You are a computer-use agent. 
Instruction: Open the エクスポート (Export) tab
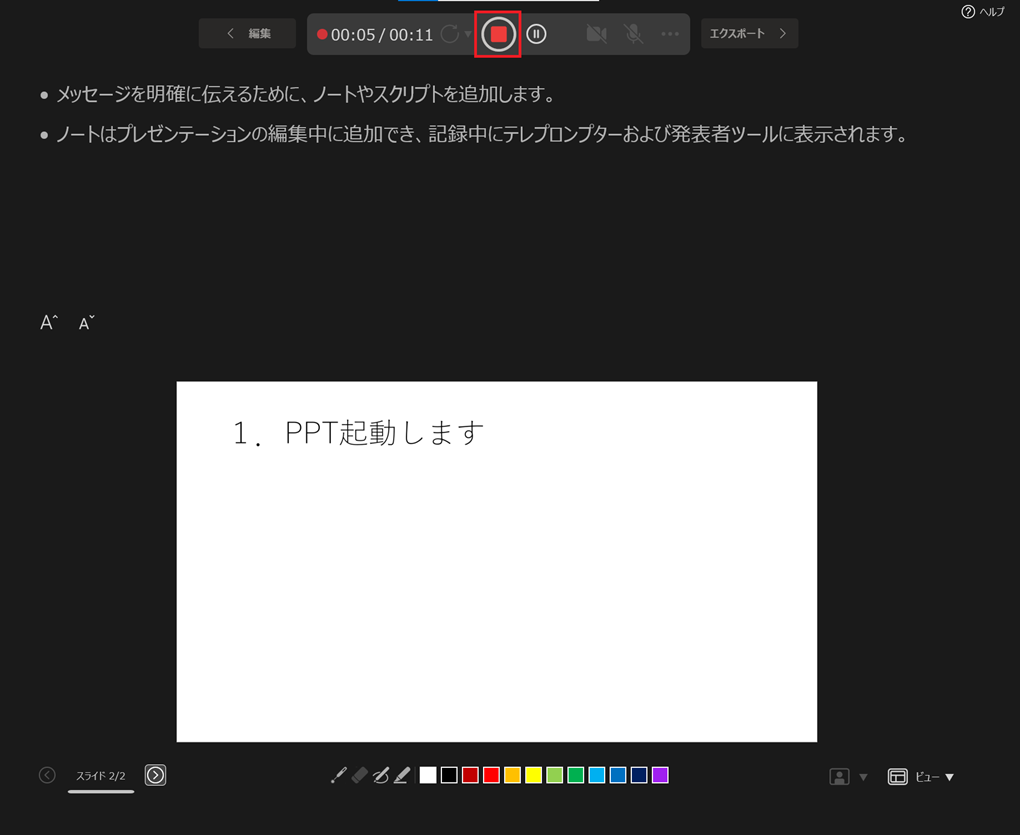pyautogui.click(x=749, y=34)
